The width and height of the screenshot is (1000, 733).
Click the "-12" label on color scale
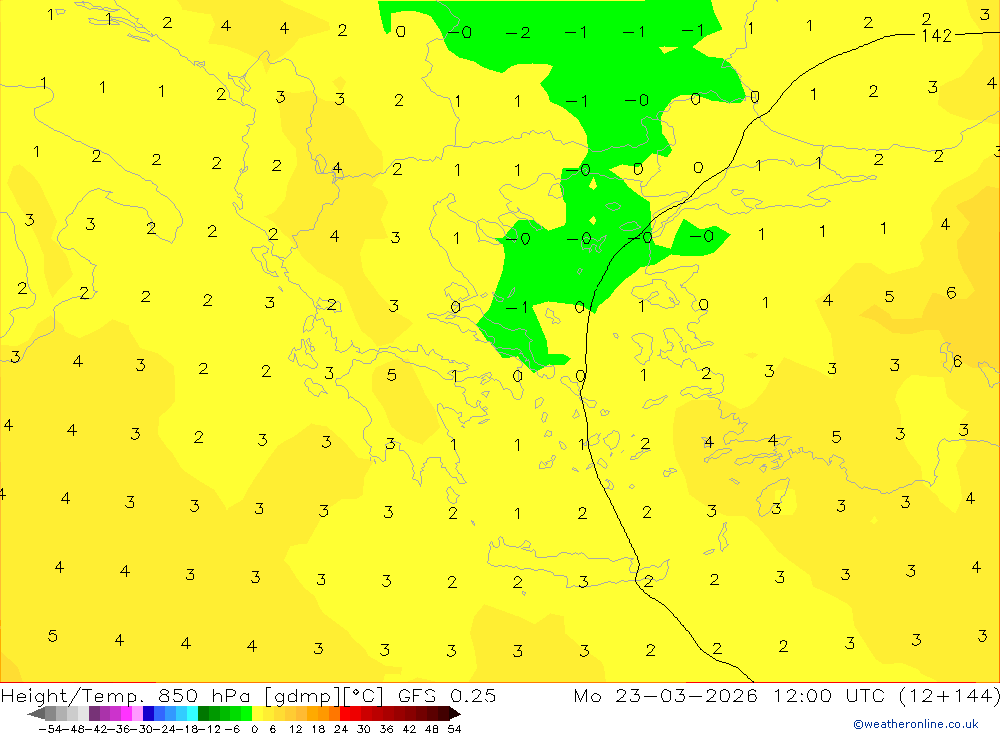tap(211, 729)
